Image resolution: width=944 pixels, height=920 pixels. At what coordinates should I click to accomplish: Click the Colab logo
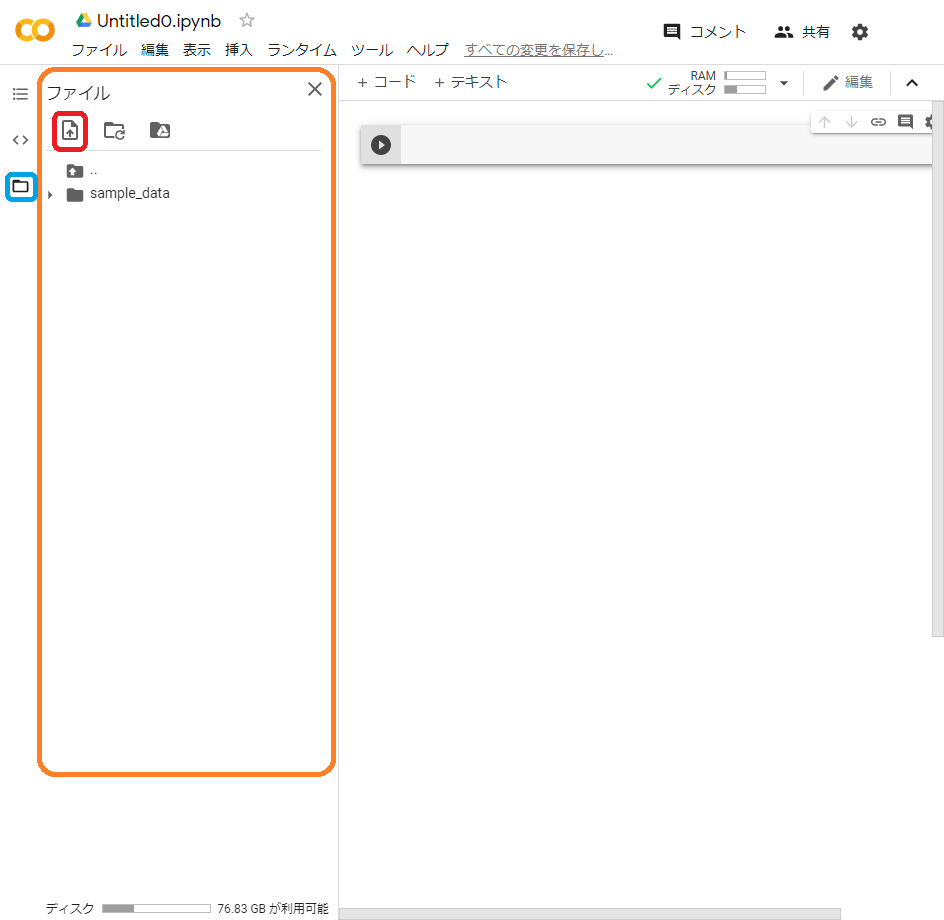tap(35, 30)
